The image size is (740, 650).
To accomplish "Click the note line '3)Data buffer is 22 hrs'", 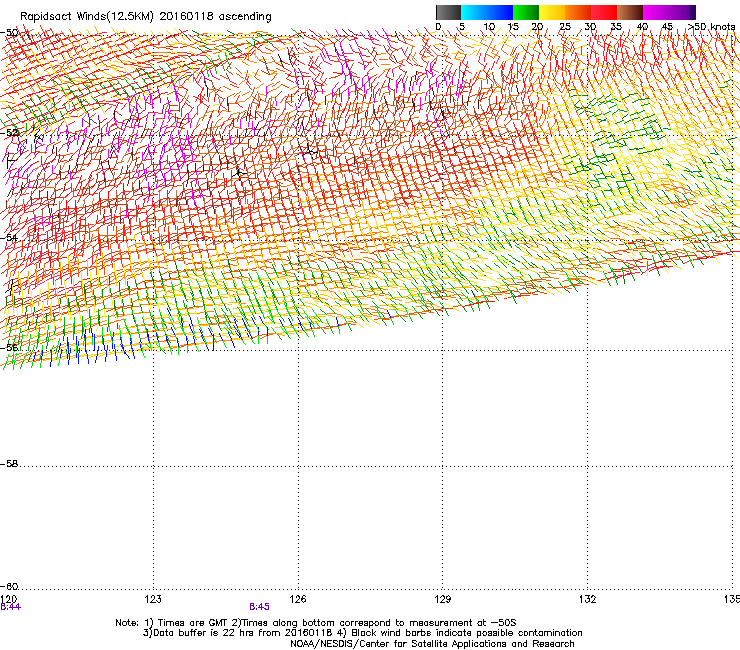I will click(362, 633).
